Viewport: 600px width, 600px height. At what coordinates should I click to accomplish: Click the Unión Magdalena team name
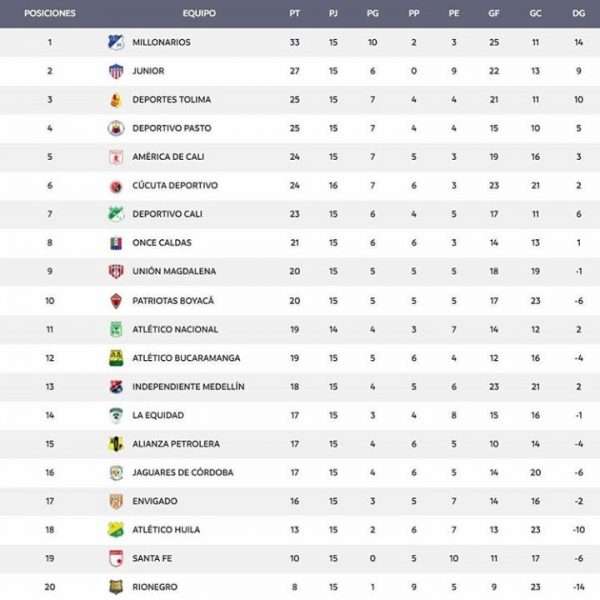174,271
